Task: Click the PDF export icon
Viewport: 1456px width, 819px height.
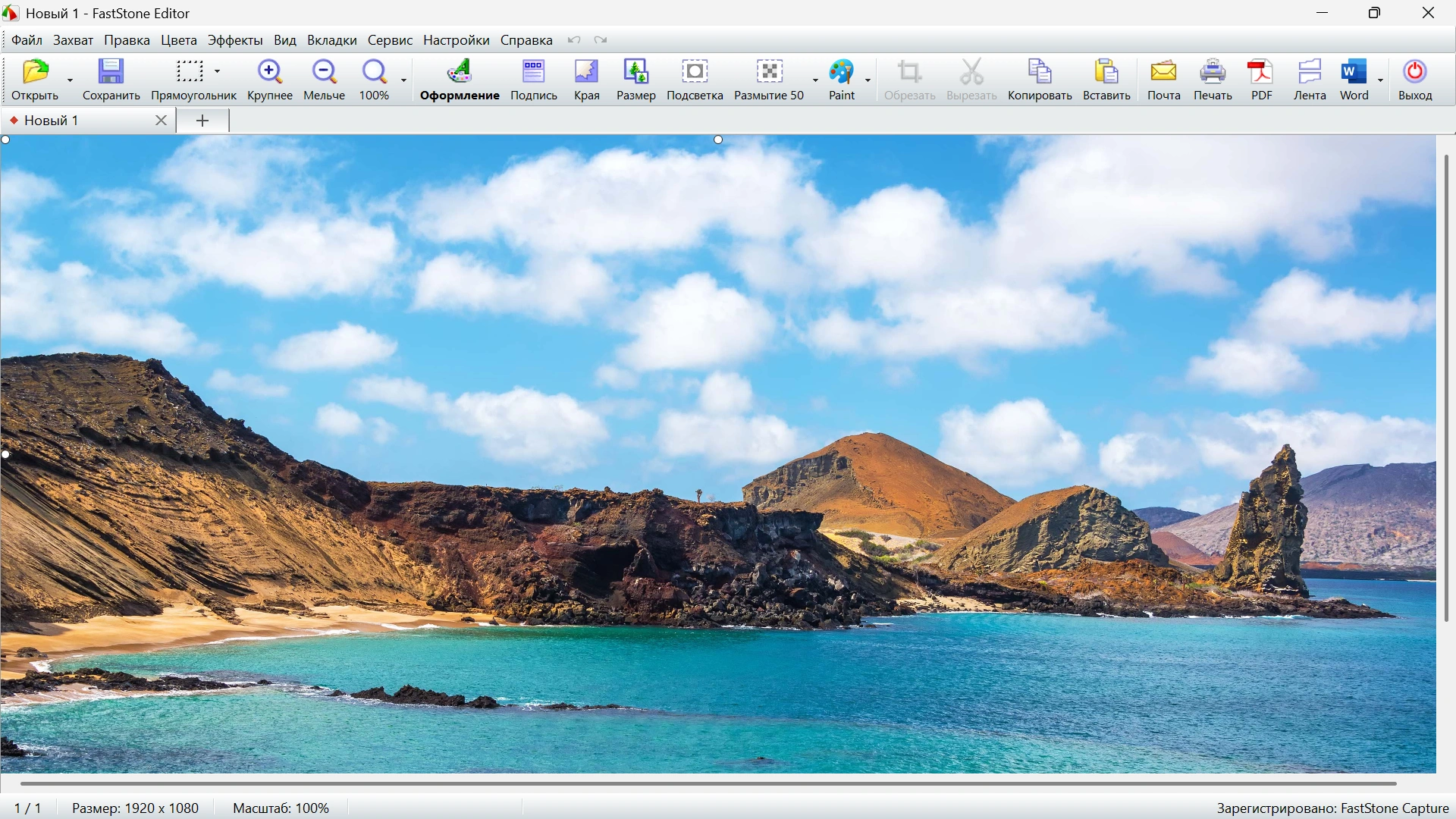Action: pyautogui.click(x=1261, y=73)
